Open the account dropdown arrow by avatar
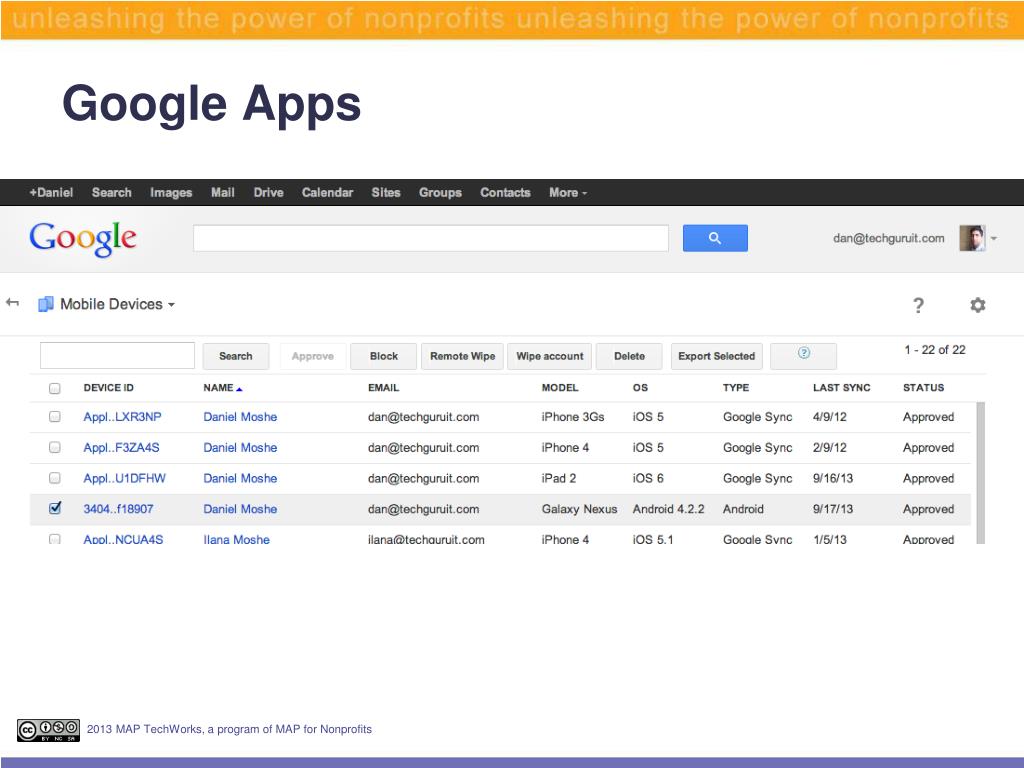This screenshot has height=768, width=1024. (993, 239)
